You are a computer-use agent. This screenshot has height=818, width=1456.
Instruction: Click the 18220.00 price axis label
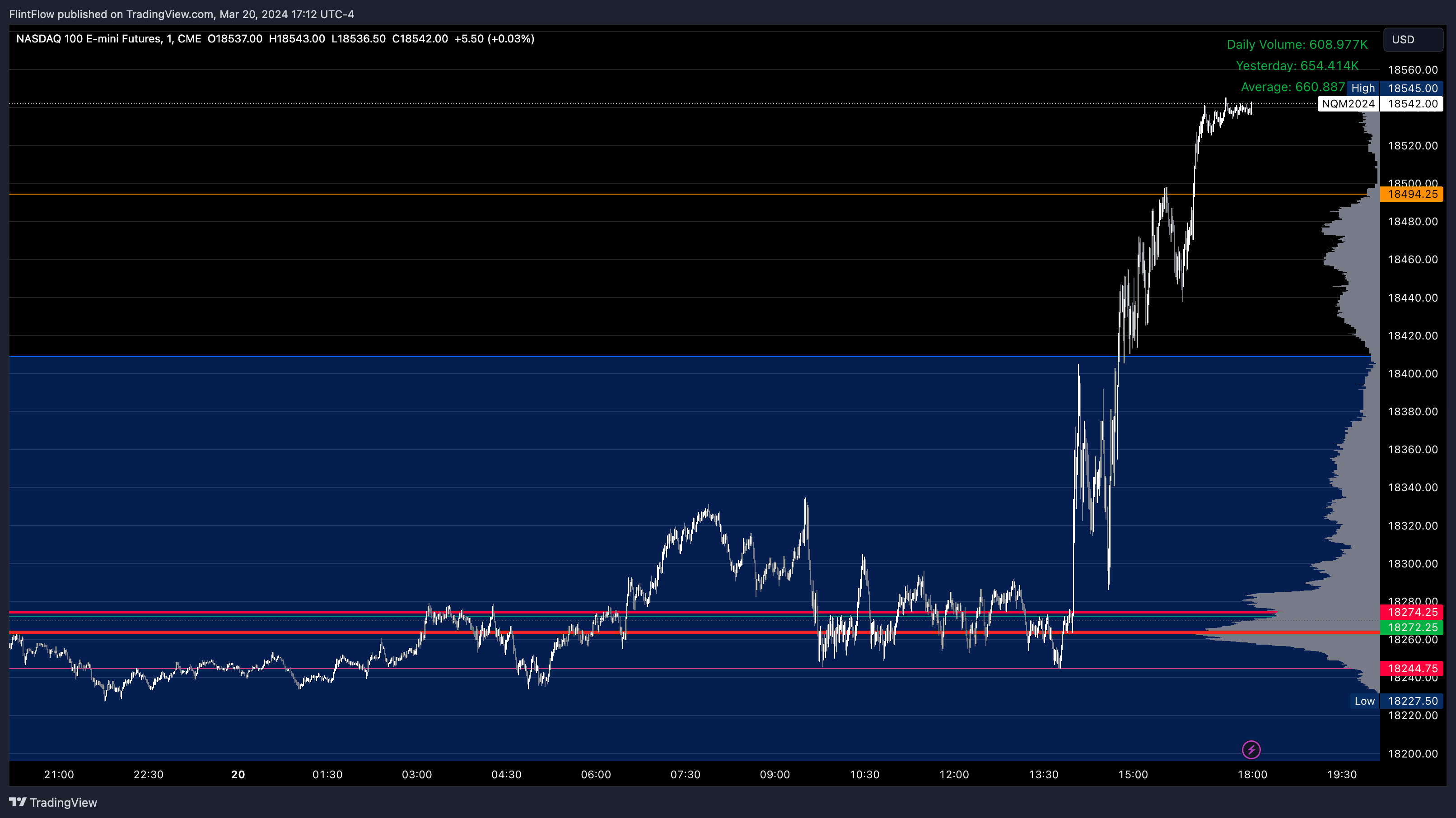click(x=1413, y=716)
